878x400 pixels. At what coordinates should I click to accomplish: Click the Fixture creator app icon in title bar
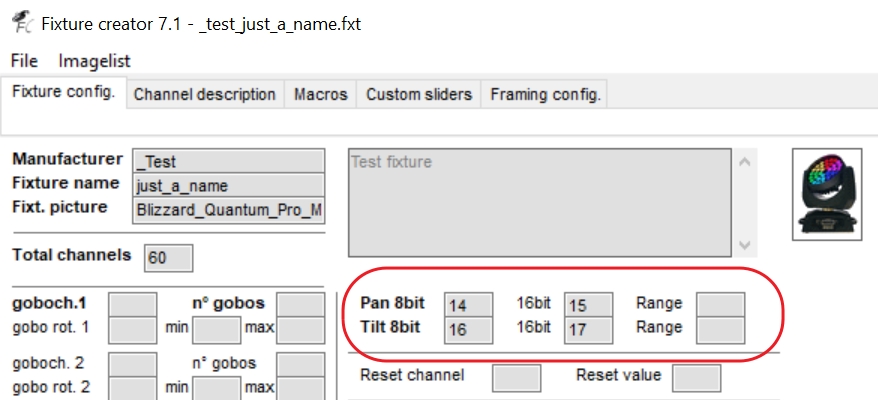tap(22, 22)
